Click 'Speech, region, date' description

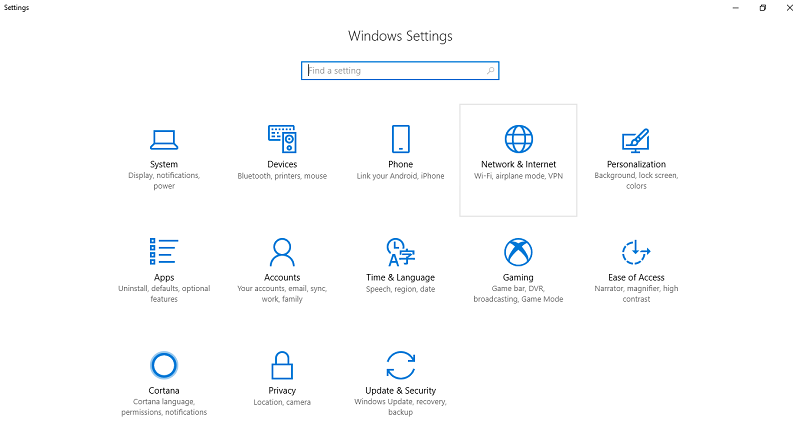point(401,289)
